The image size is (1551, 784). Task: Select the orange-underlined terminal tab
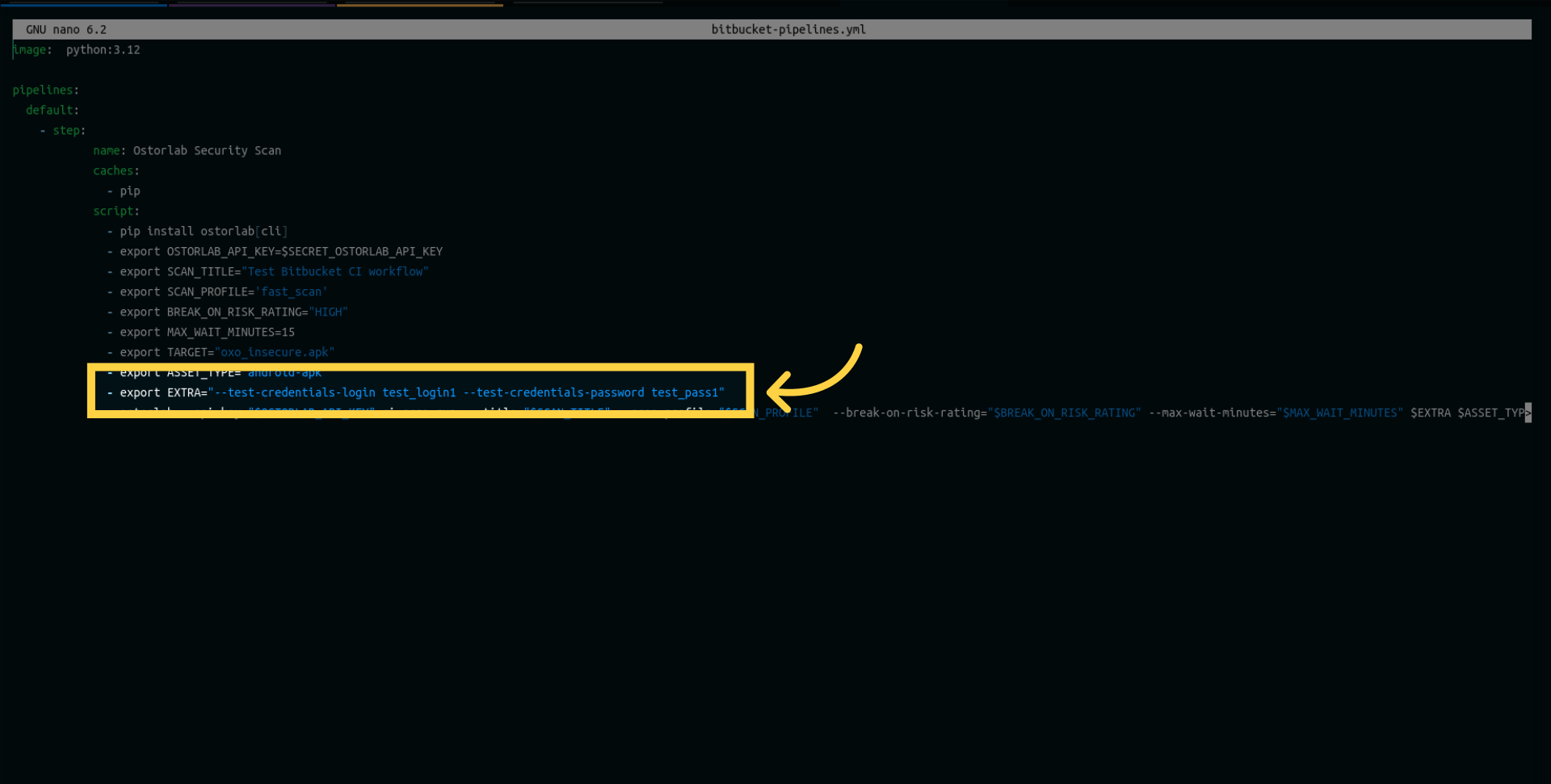pyautogui.click(x=419, y=4)
